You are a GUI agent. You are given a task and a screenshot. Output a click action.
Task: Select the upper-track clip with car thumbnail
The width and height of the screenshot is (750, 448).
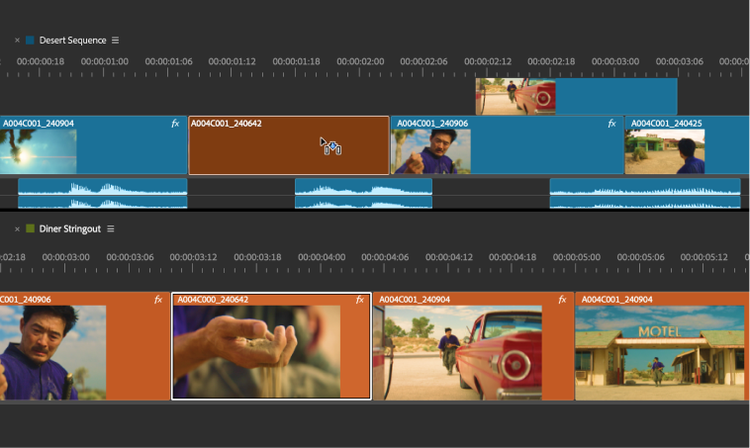pos(576,97)
